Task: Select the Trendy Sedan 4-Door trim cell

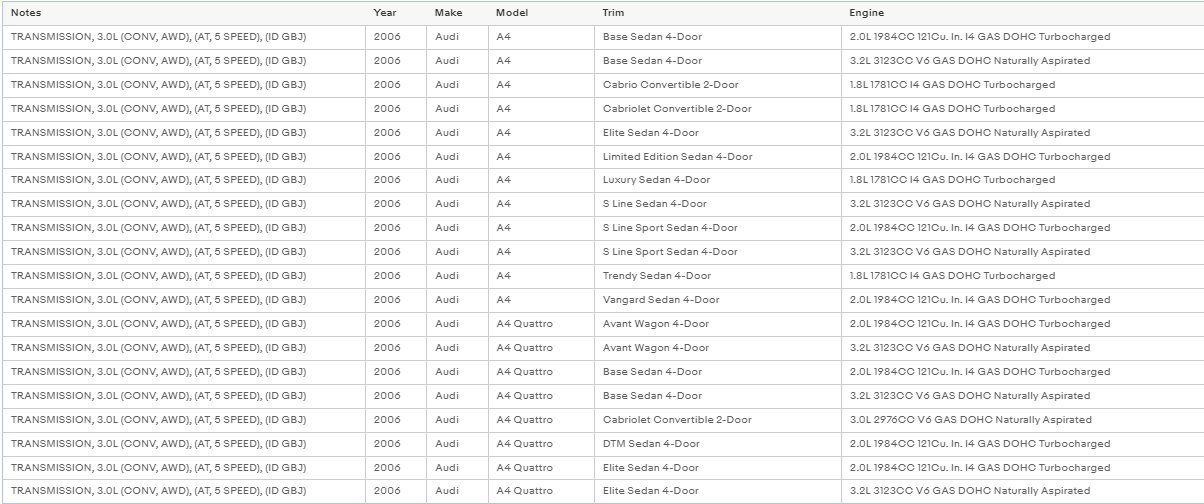Action: pyautogui.click(x=718, y=276)
